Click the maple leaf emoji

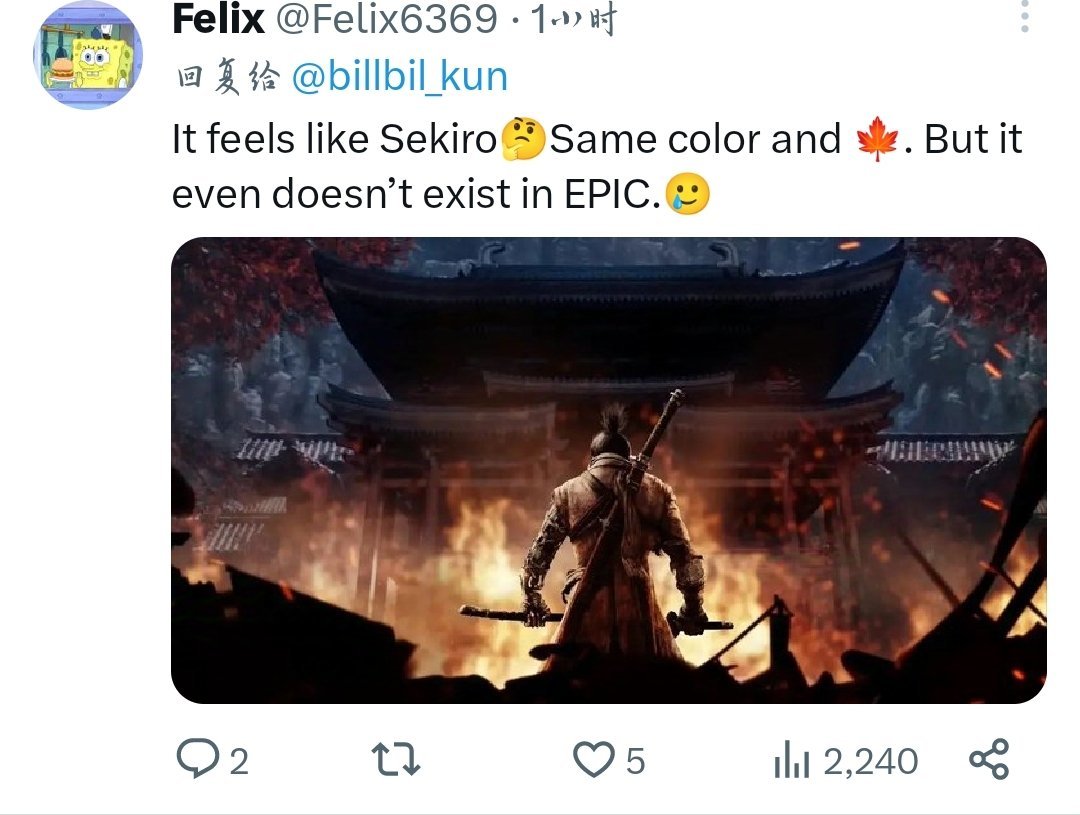pyautogui.click(x=877, y=141)
